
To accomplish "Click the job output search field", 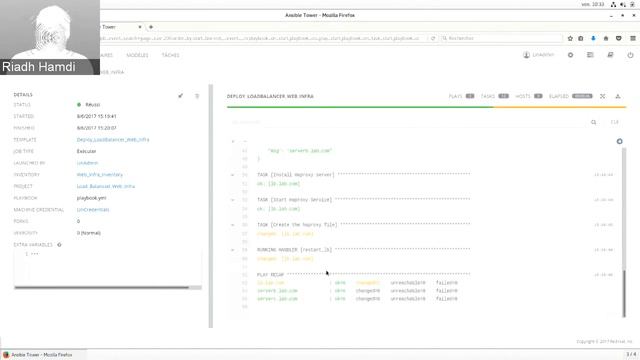I will (407, 122).
